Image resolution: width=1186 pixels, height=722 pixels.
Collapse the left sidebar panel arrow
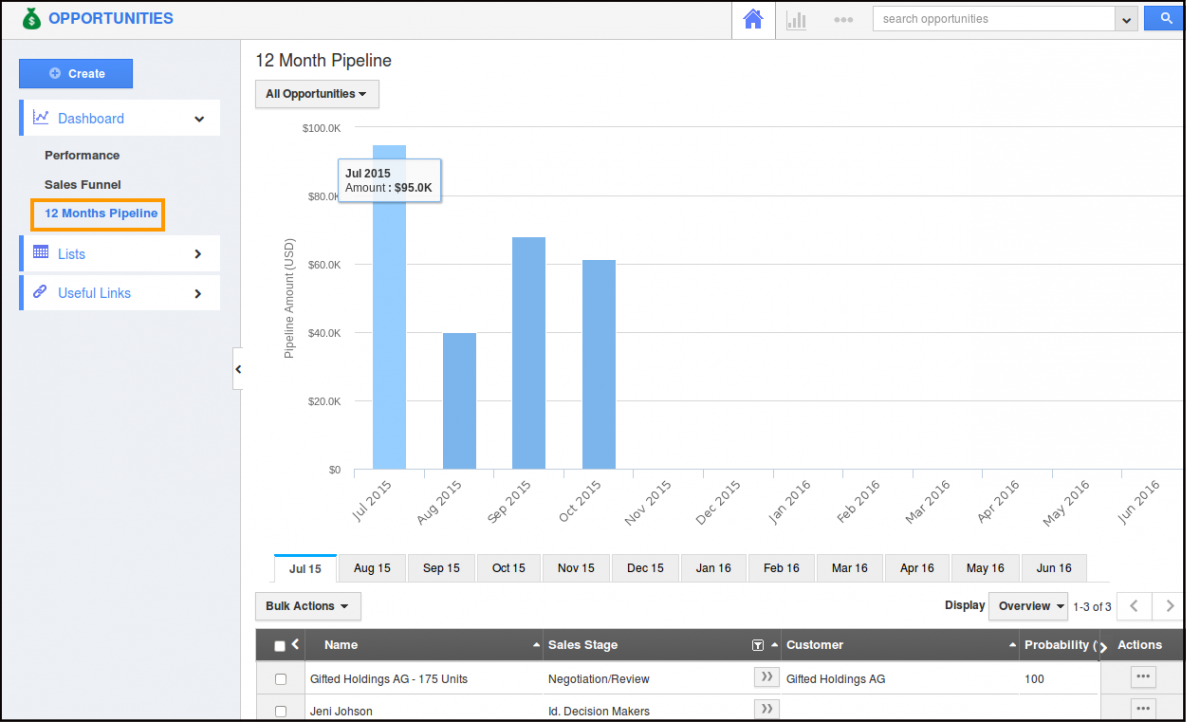(238, 369)
